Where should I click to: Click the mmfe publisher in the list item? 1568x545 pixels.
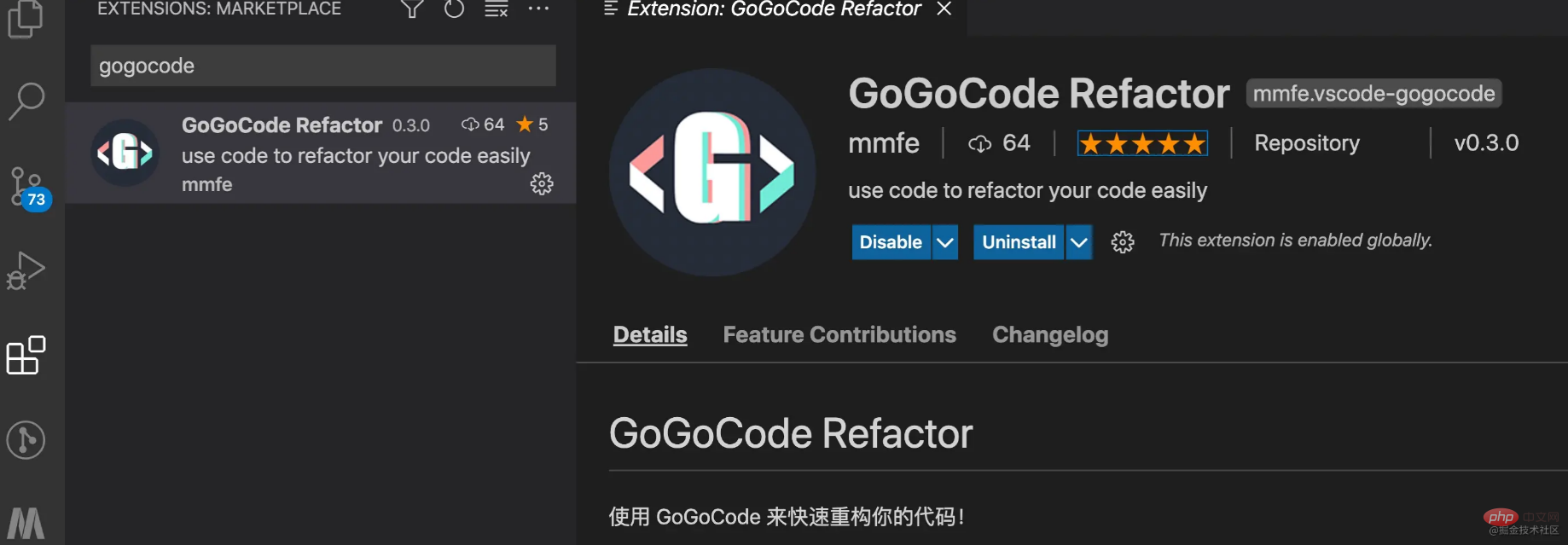[206, 184]
